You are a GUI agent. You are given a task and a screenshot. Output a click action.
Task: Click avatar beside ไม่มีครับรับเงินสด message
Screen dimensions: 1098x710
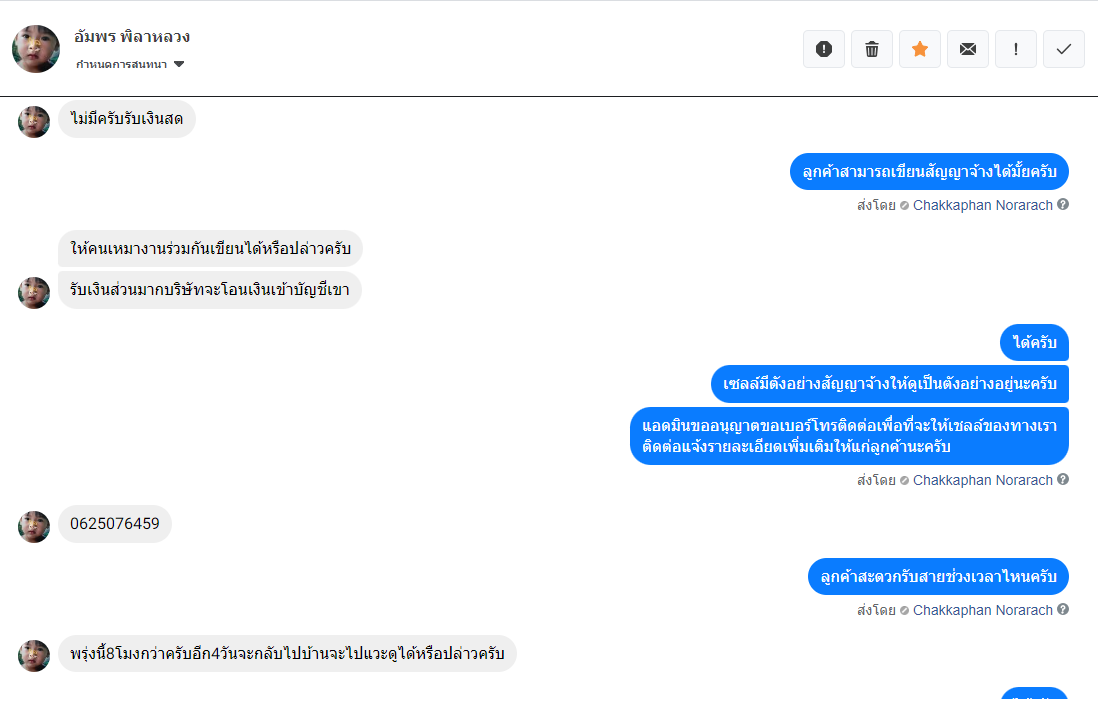(34, 122)
